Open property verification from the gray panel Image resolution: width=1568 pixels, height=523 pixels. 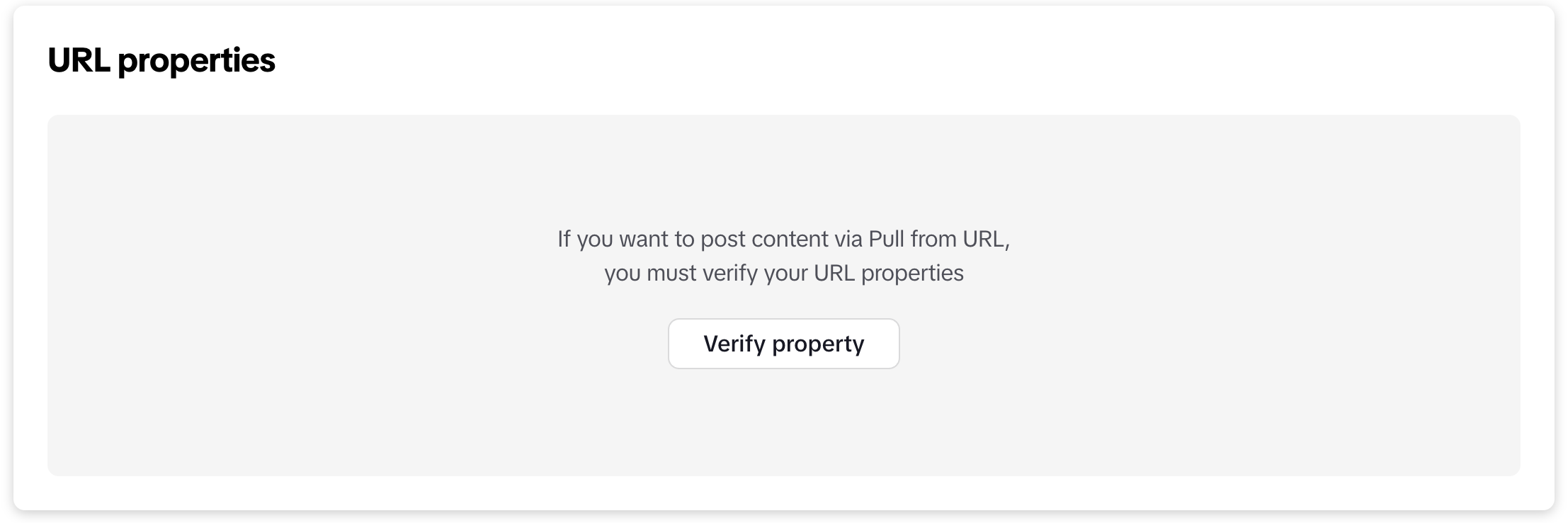pyautogui.click(x=783, y=344)
